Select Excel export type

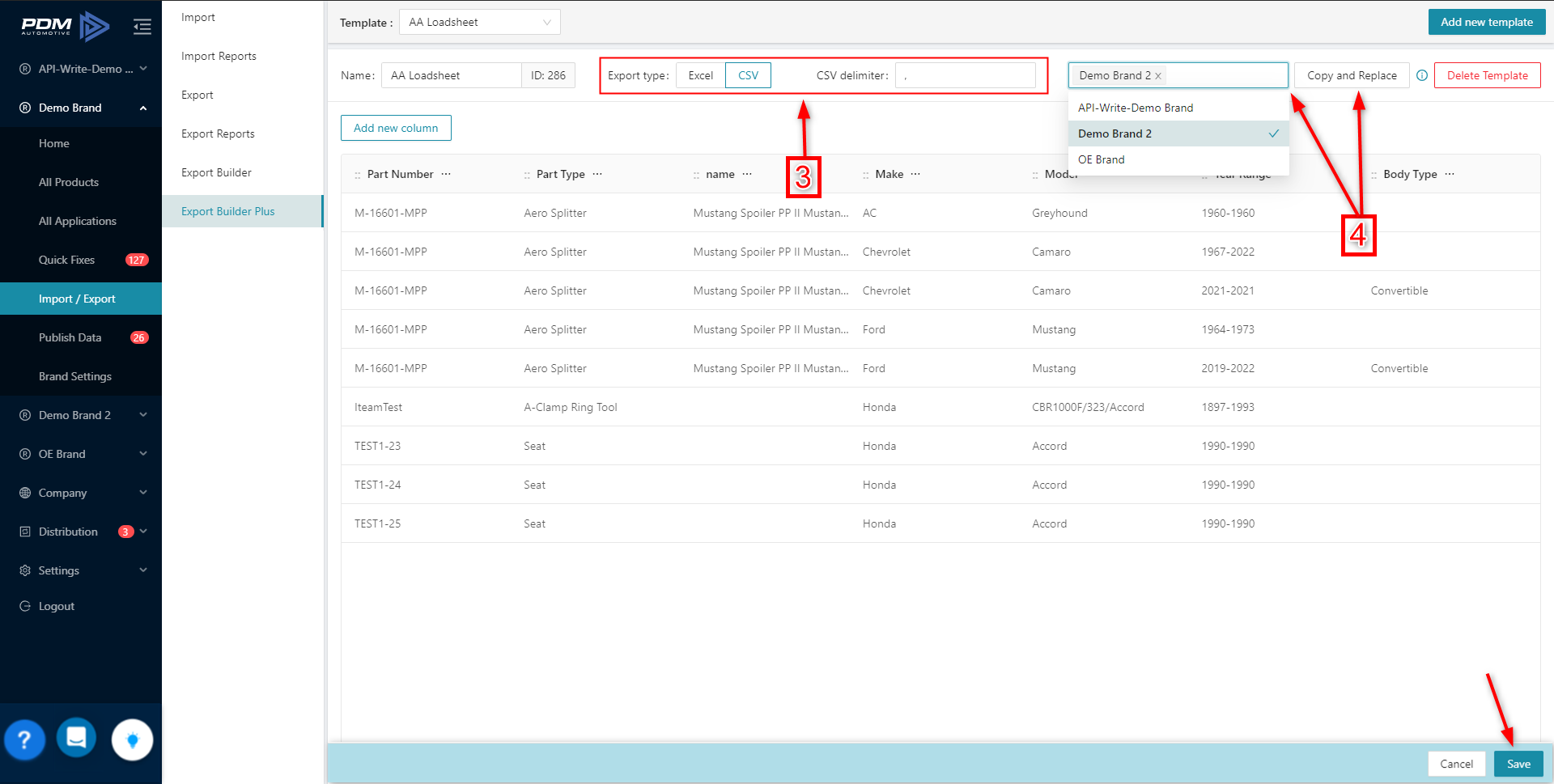point(701,75)
